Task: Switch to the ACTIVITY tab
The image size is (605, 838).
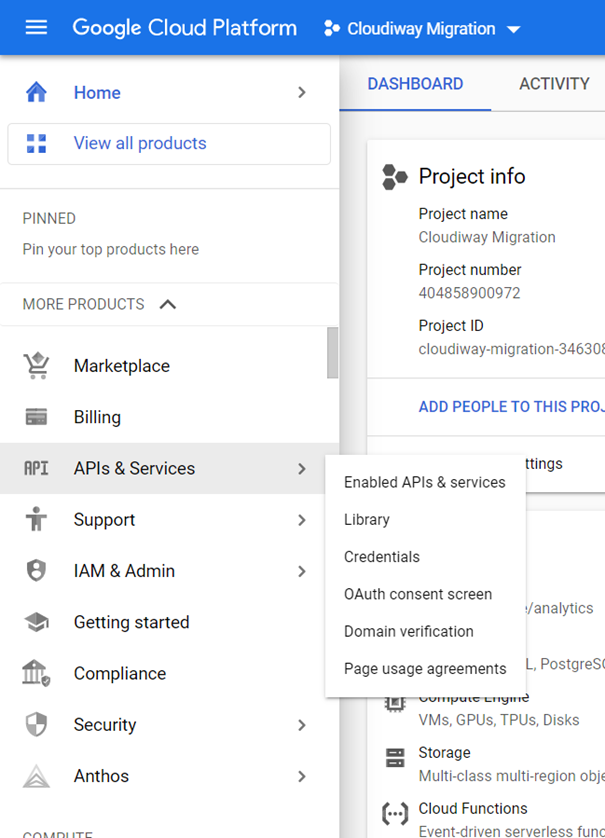Action: (x=551, y=84)
